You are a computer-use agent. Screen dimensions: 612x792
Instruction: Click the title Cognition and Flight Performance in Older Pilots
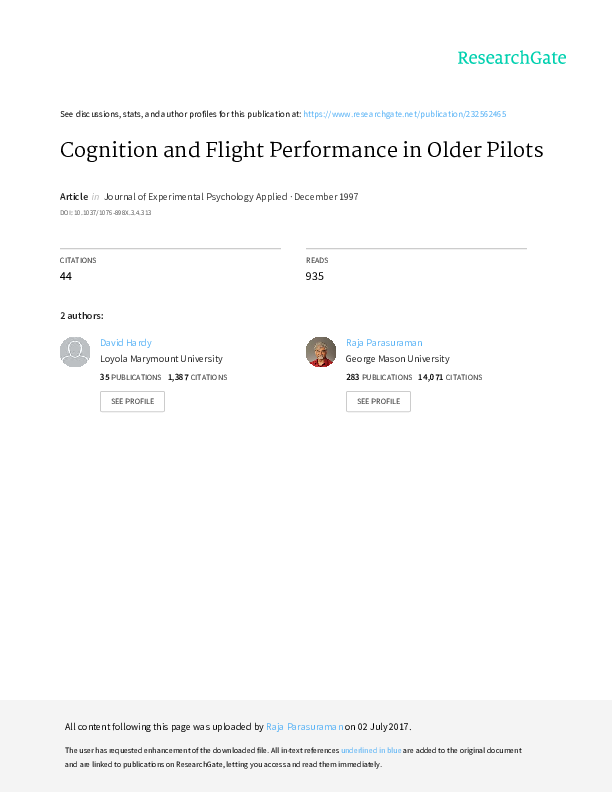click(x=301, y=150)
